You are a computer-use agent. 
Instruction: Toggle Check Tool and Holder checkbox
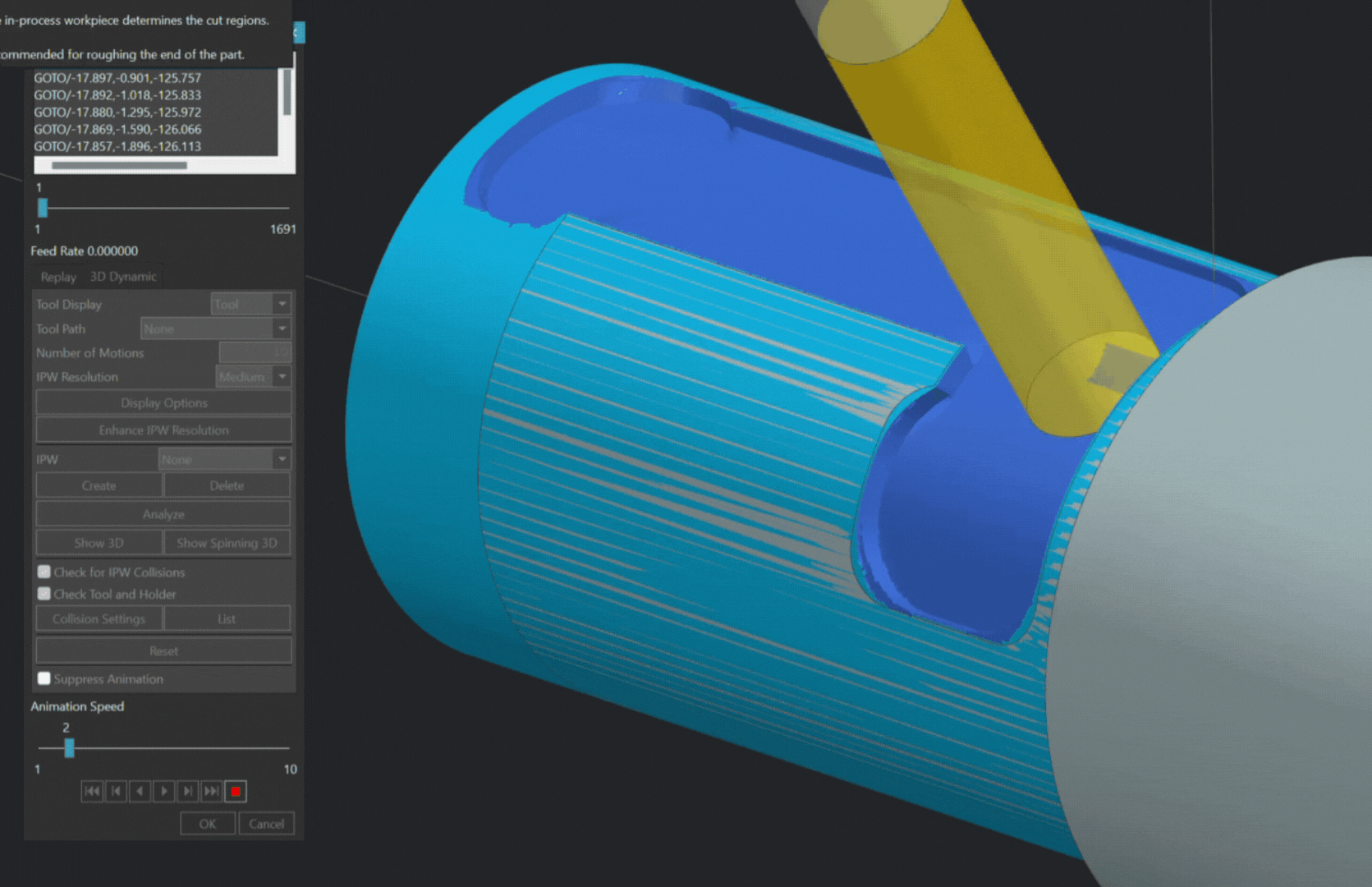click(44, 594)
